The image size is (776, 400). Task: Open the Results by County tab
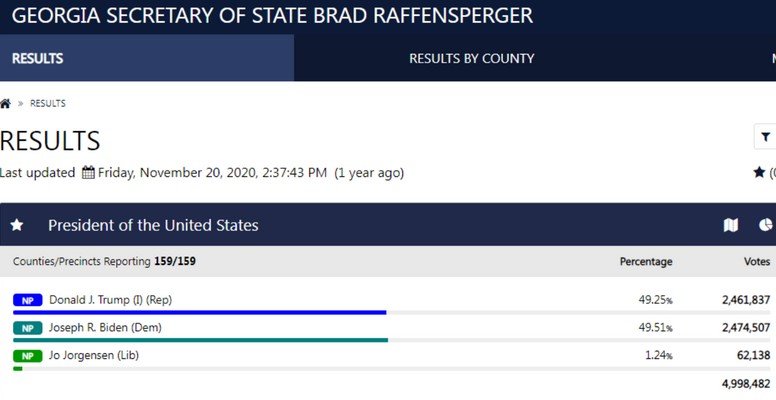click(471, 58)
